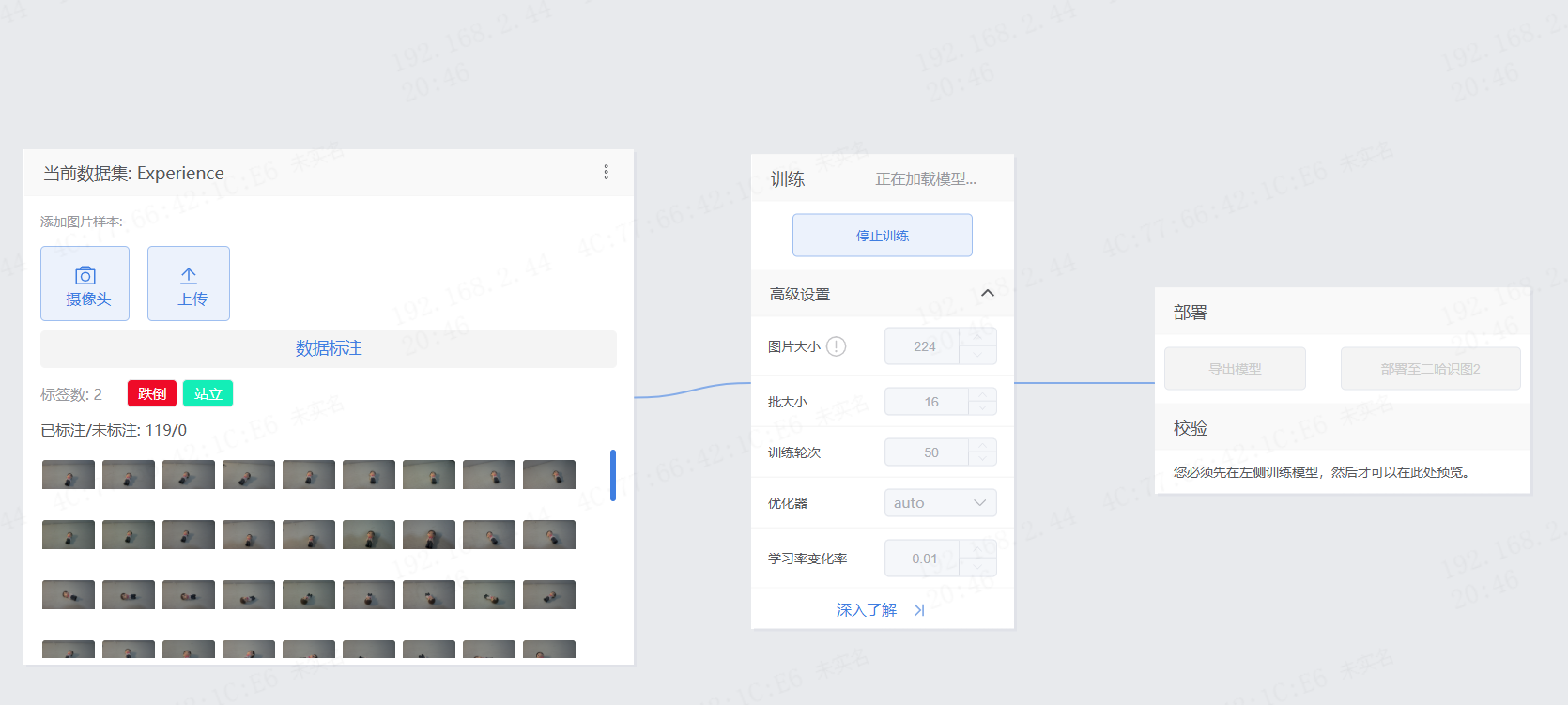This screenshot has width=1568, height=705.
Task: Click the 已标注/未标注: 119/0 count text
Action: point(114,430)
